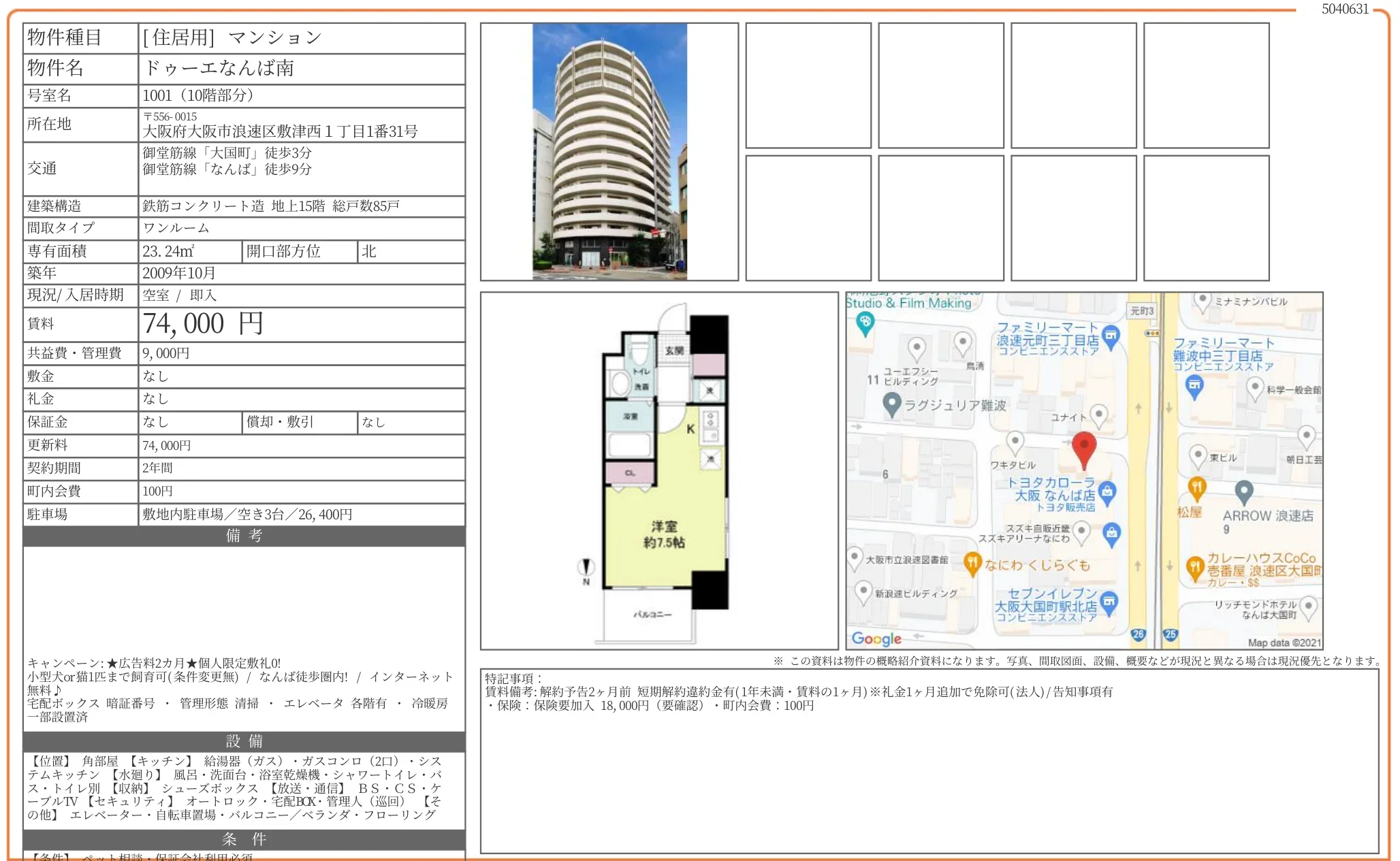Click the Map data ©2021 attribution text

pyautogui.click(x=1284, y=642)
